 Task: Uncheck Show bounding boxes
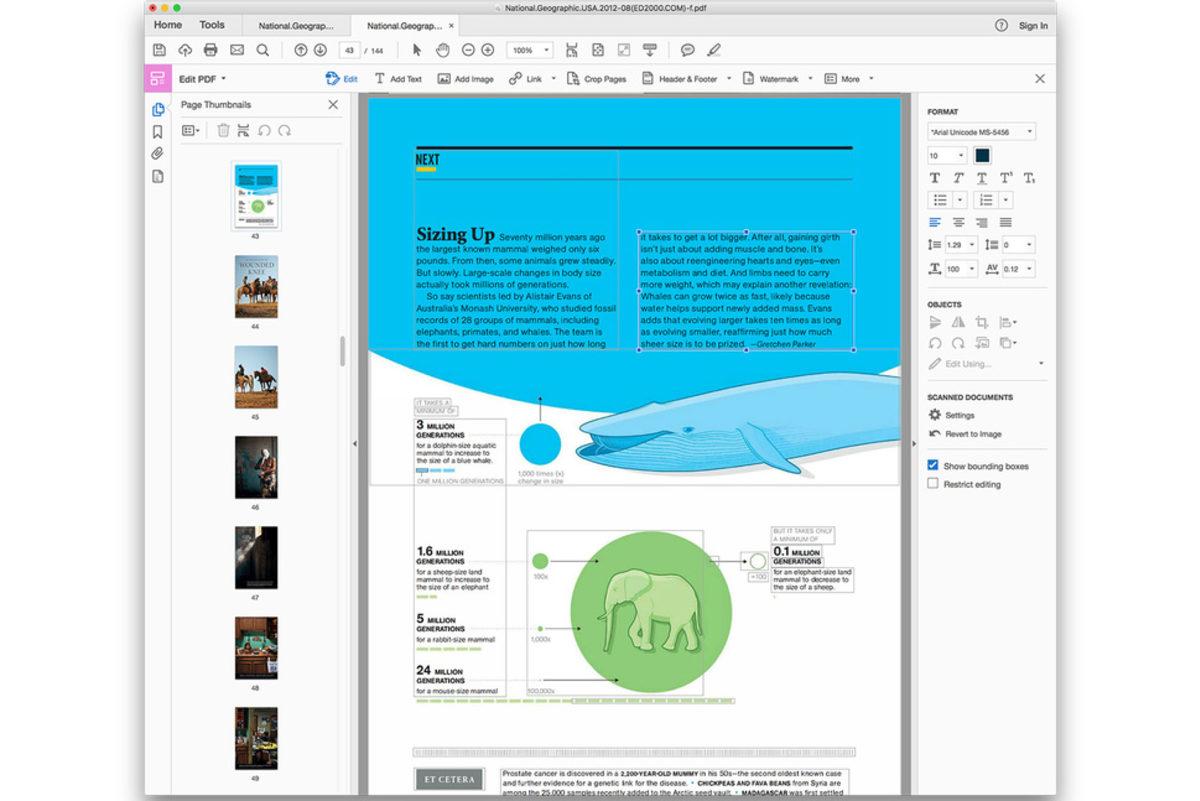point(933,465)
